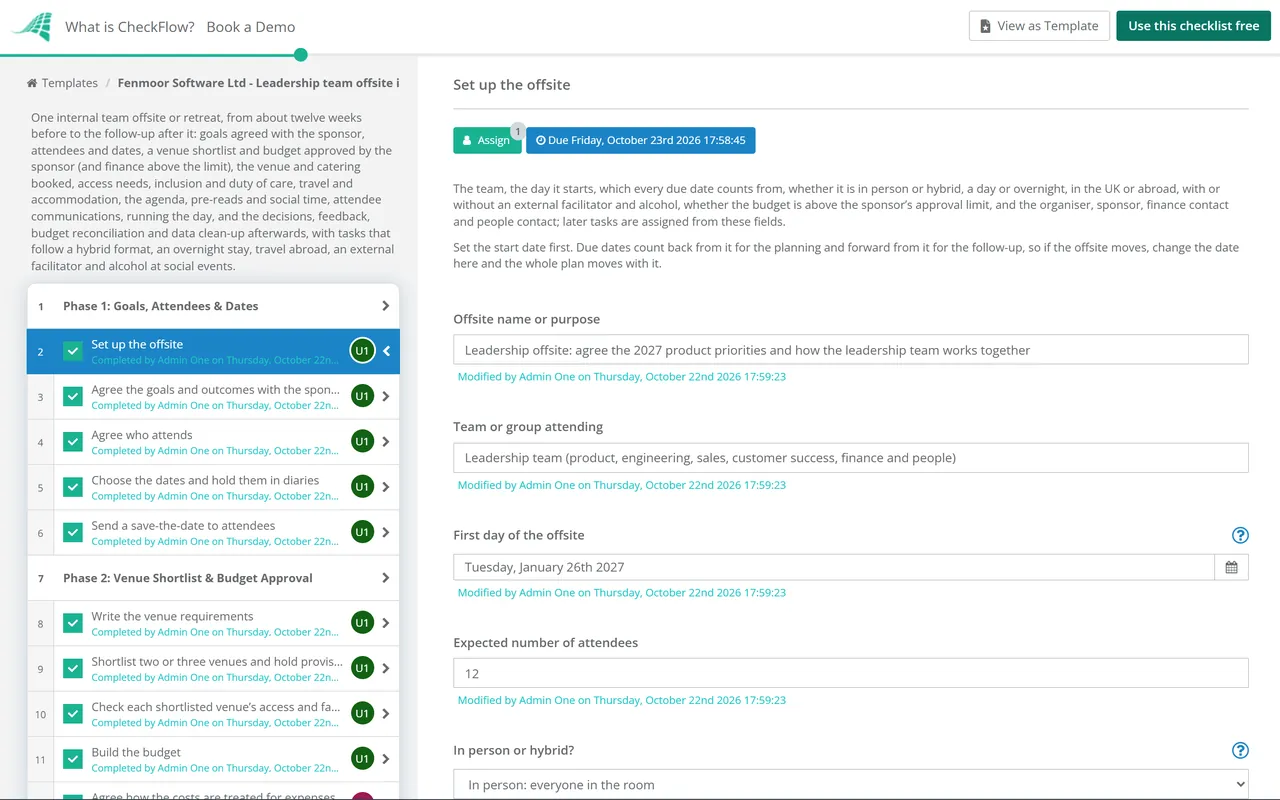Click the progress indicator knob in header
The height and width of the screenshot is (800, 1280).
click(301, 55)
